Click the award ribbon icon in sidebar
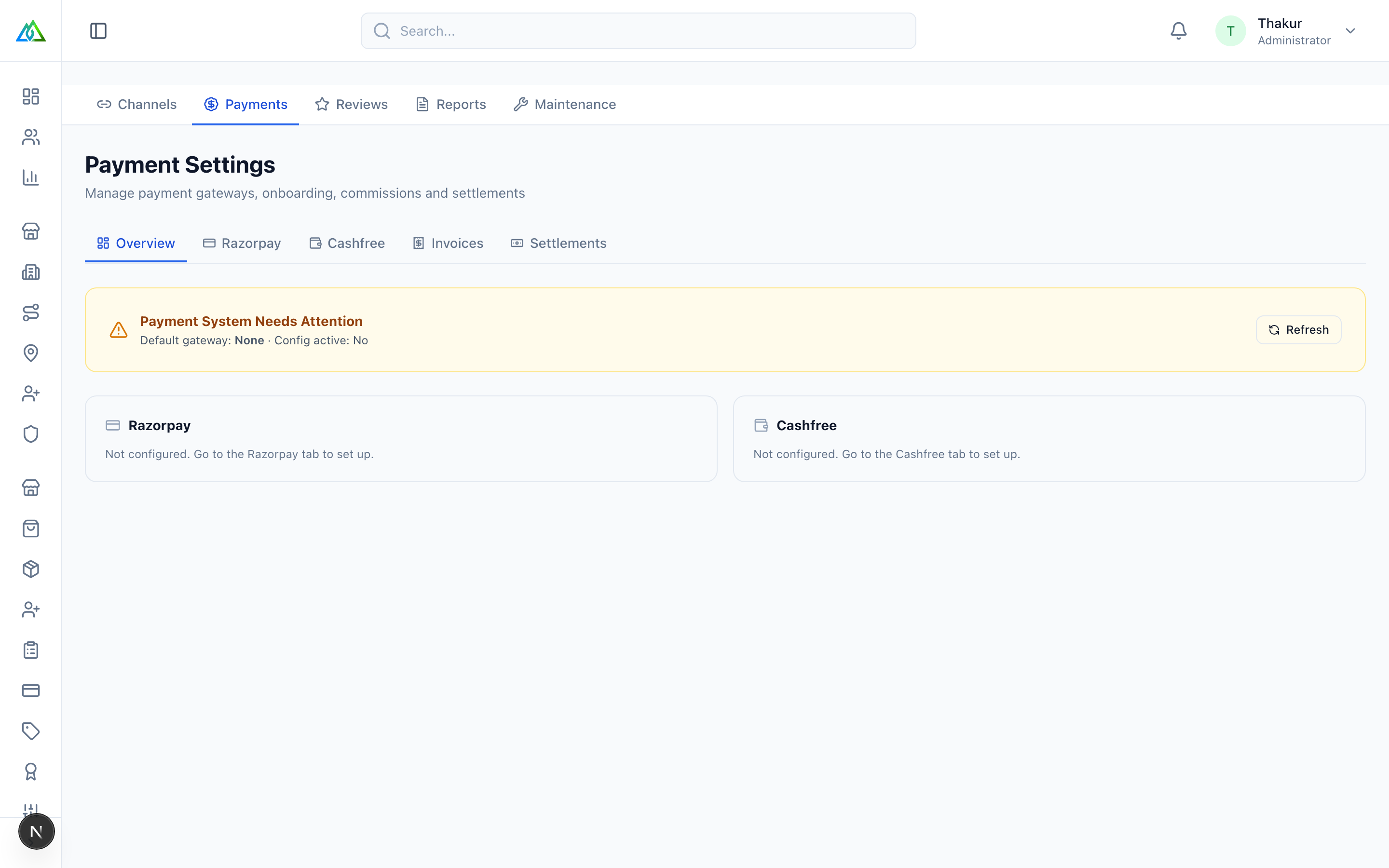 pos(30,772)
